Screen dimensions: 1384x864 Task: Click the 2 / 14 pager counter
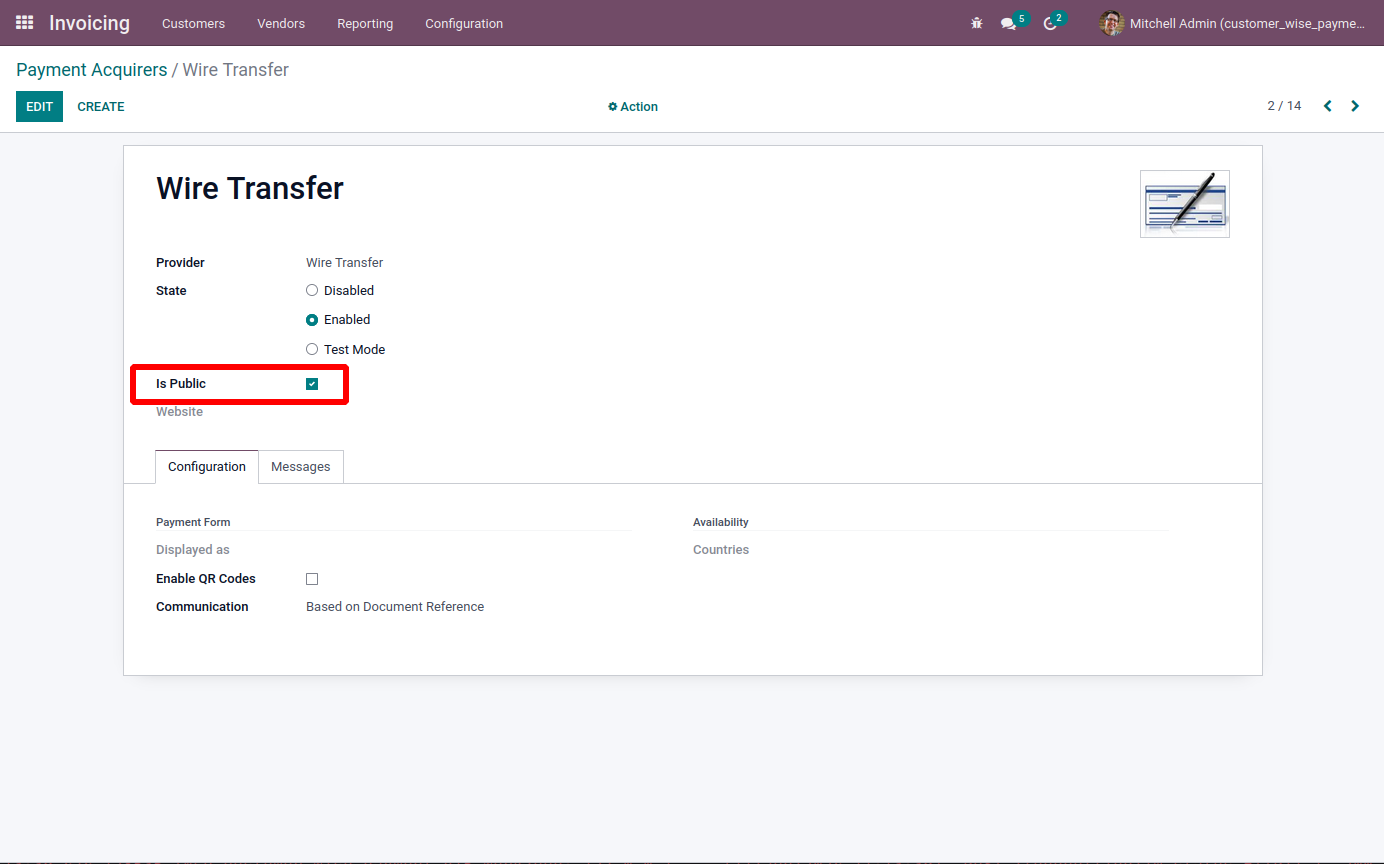click(x=1284, y=106)
